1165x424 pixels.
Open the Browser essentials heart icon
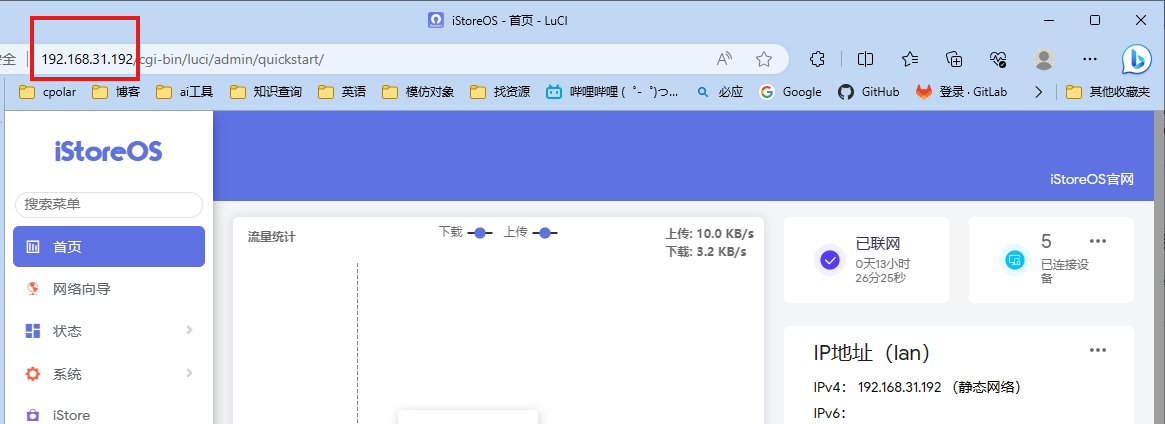coord(999,59)
